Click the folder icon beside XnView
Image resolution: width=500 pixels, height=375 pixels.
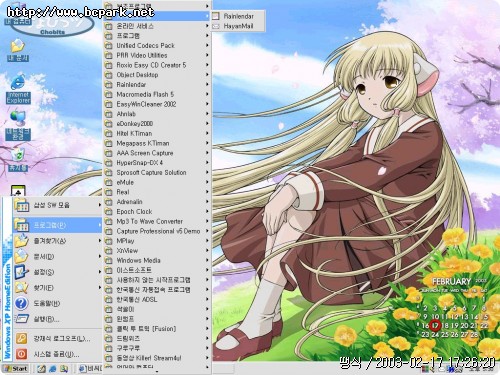[109, 251]
